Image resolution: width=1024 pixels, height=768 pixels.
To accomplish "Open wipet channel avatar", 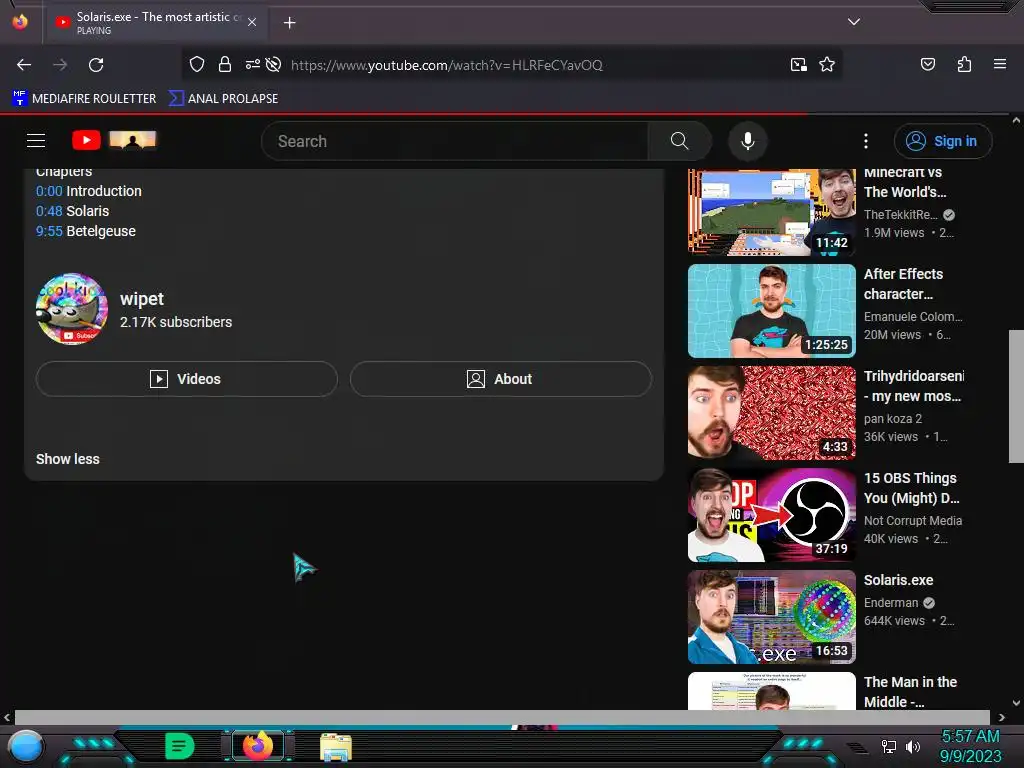I will (x=72, y=309).
